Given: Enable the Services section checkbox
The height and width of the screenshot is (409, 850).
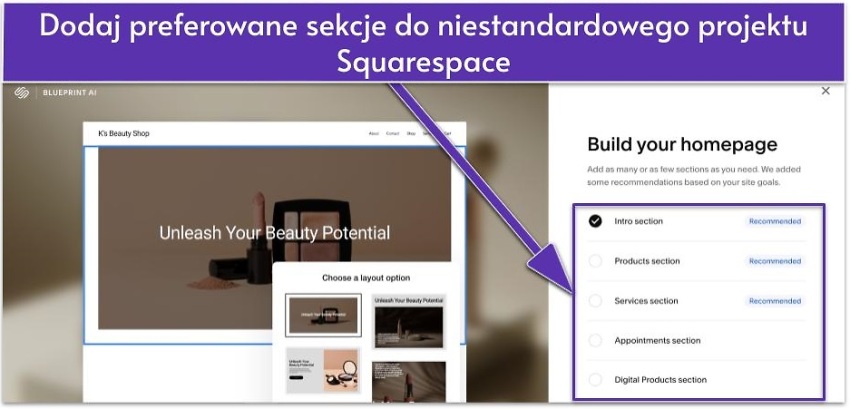Looking at the screenshot, I should coord(595,301).
